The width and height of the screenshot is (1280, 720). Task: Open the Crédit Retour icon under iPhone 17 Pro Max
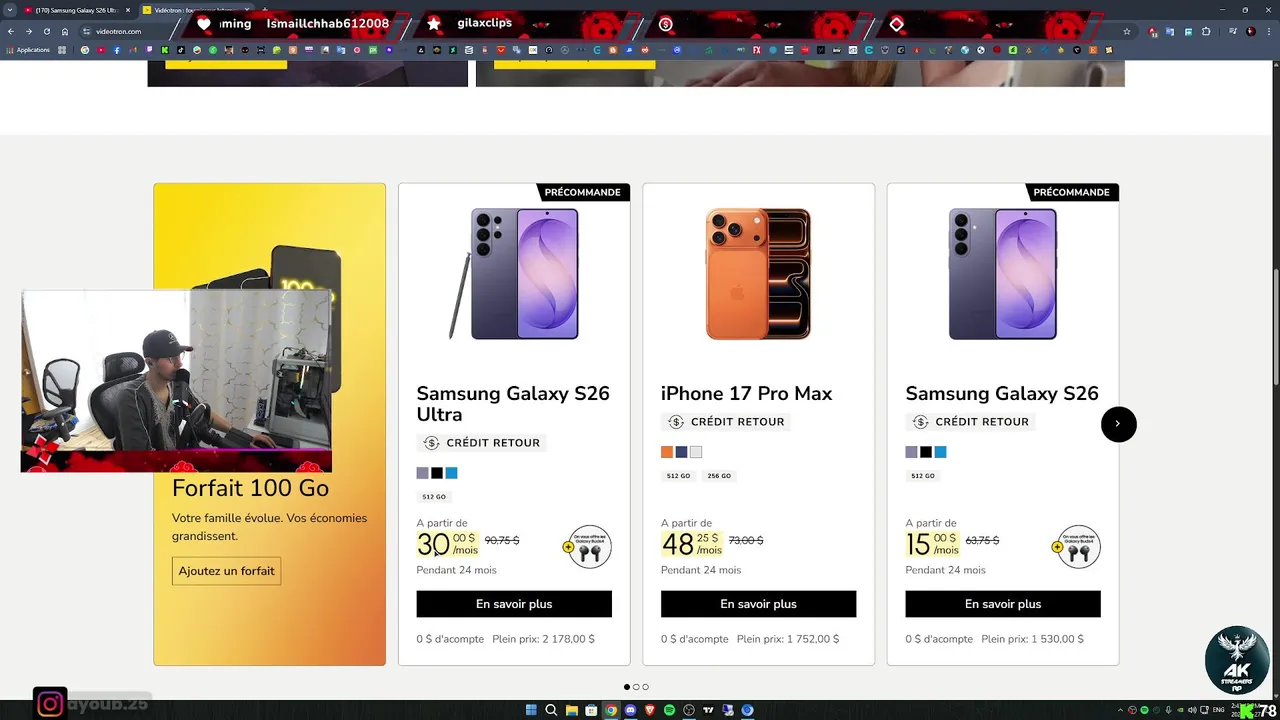(x=676, y=422)
